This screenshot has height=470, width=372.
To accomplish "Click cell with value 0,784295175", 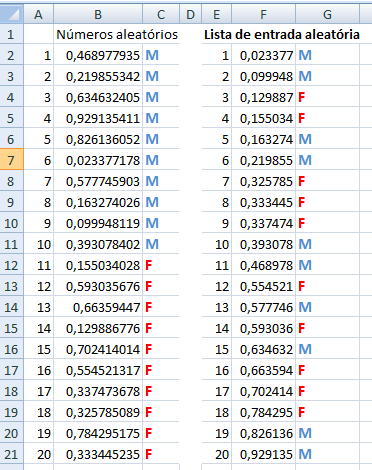I will coord(98,433).
